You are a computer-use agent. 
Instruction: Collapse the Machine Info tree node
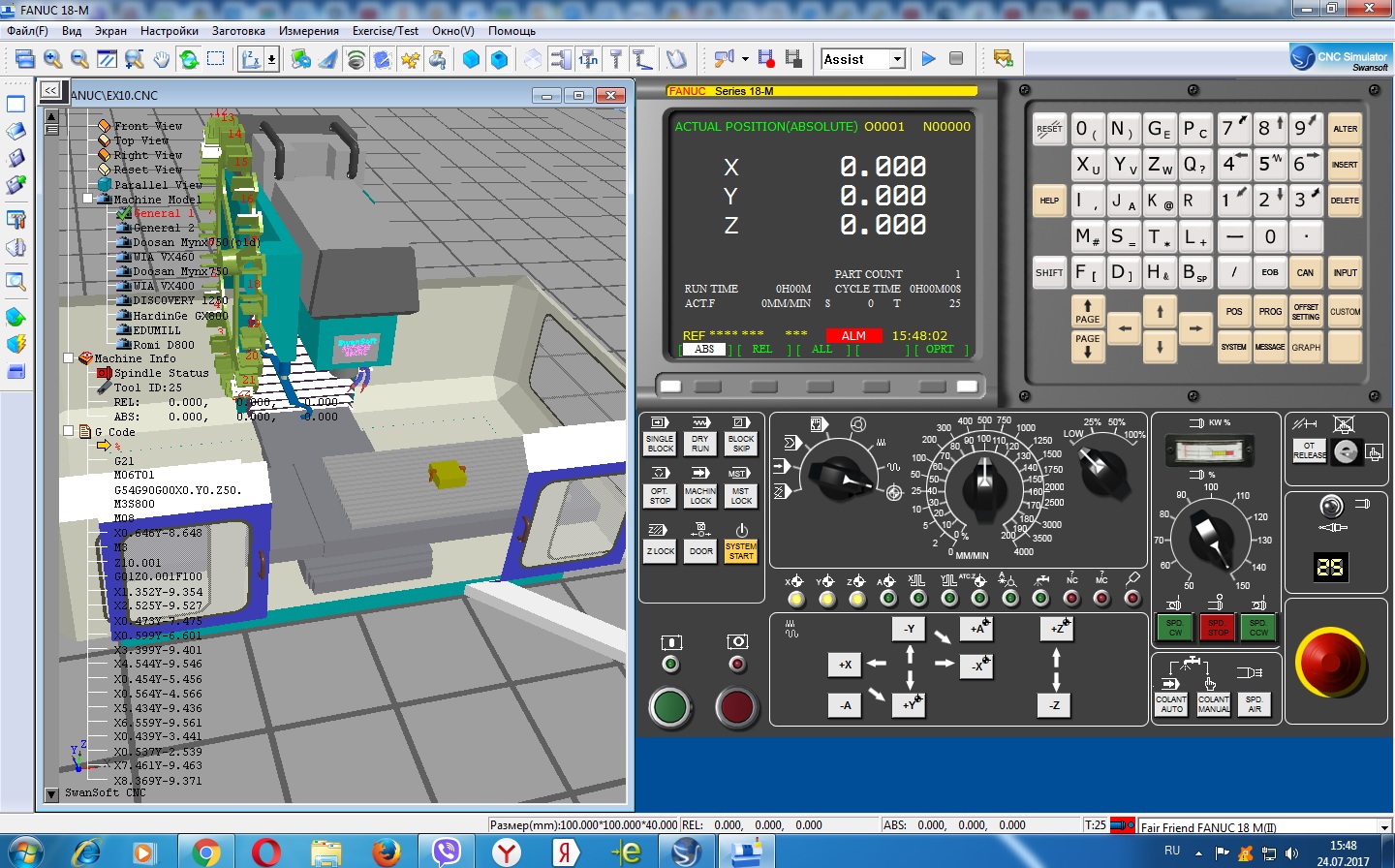tap(69, 358)
